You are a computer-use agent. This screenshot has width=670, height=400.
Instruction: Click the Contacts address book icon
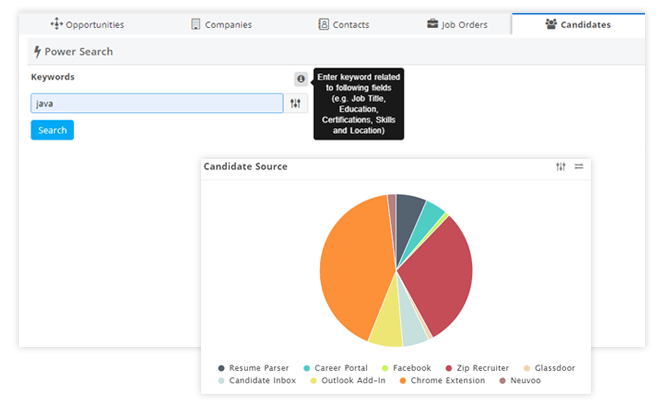[323, 24]
